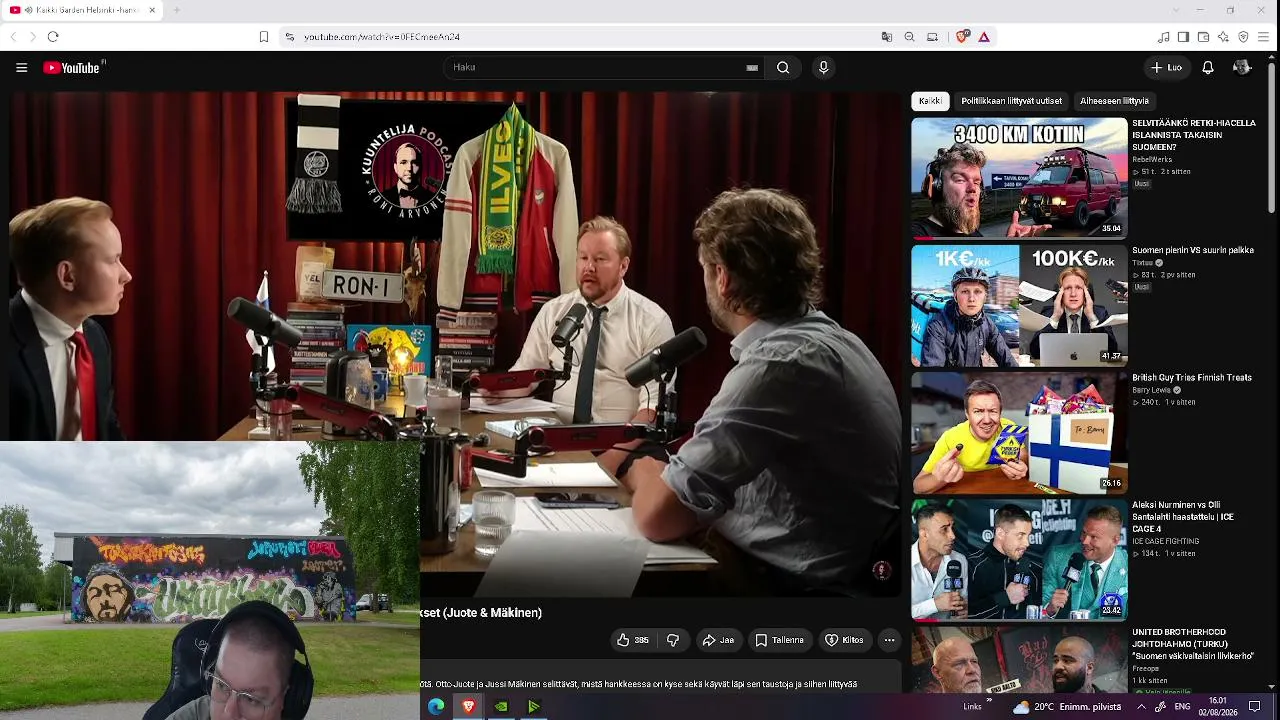Select the Politiikkaan liittyvät uutiset chip
This screenshot has width=1280, height=720.
point(1011,101)
